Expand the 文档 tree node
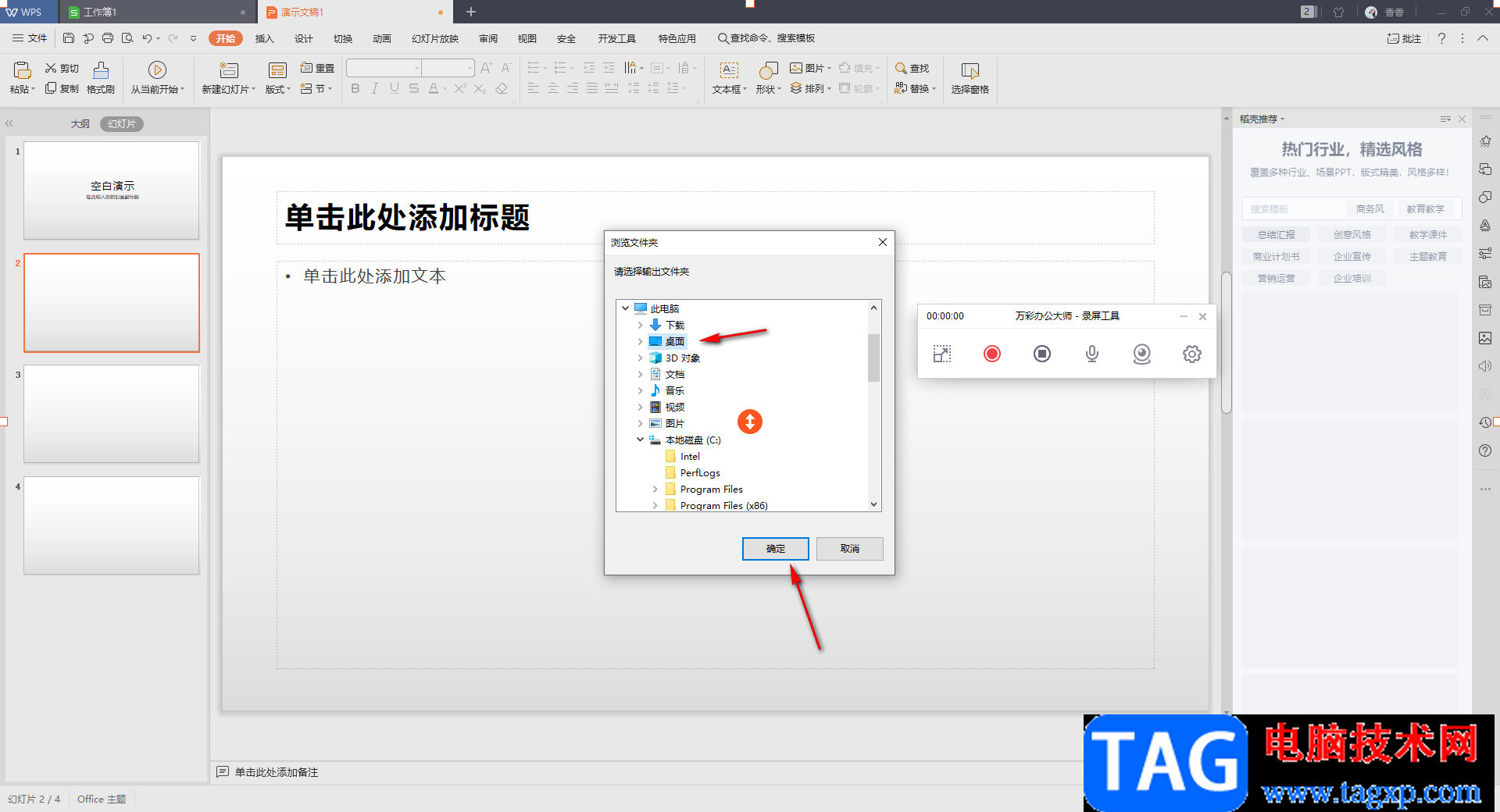The width and height of the screenshot is (1500, 812). tap(641, 375)
